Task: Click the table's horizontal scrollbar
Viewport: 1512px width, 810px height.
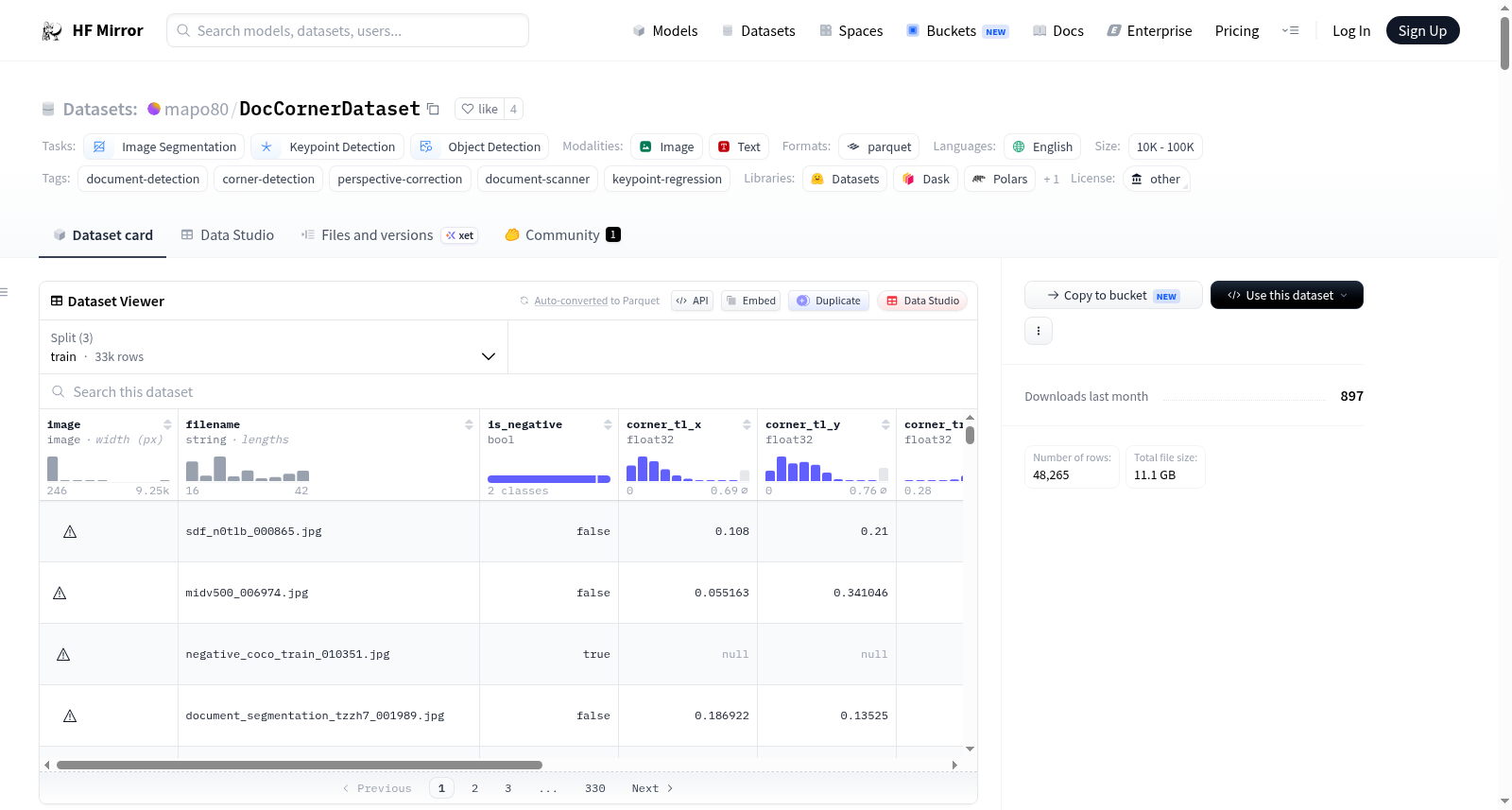Action: [x=300, y=765]
